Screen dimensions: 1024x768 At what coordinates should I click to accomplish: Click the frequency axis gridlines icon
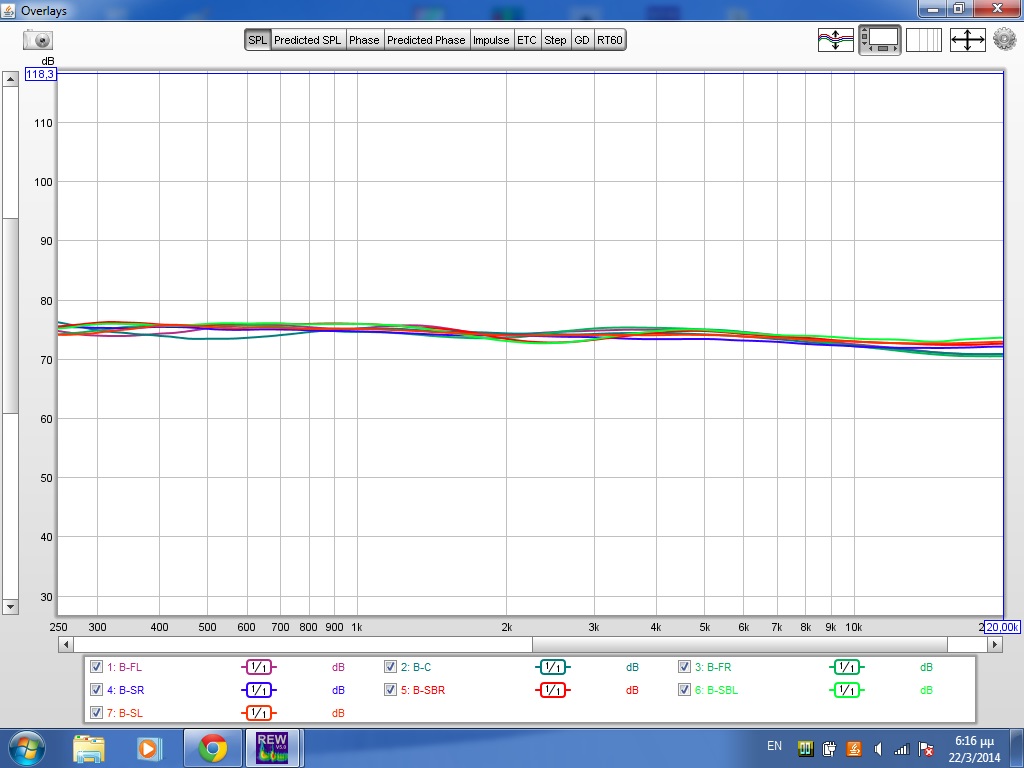(924, 40)
